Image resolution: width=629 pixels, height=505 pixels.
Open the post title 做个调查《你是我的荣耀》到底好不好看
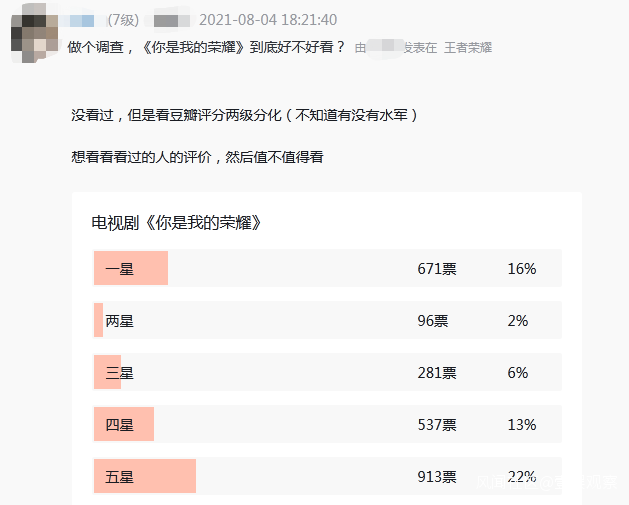coord(206,47)
